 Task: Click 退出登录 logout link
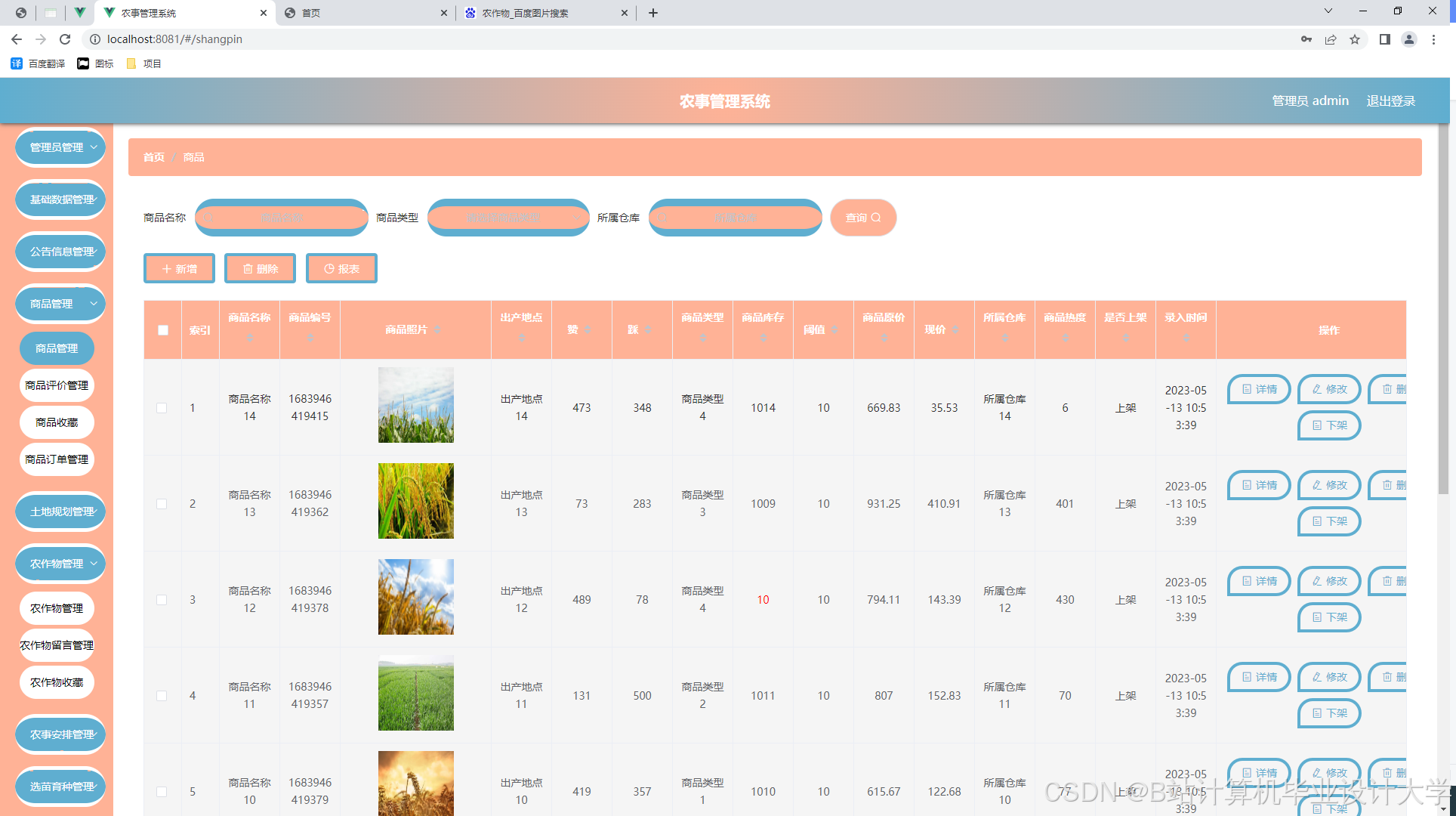click(x=1390, y=101)
